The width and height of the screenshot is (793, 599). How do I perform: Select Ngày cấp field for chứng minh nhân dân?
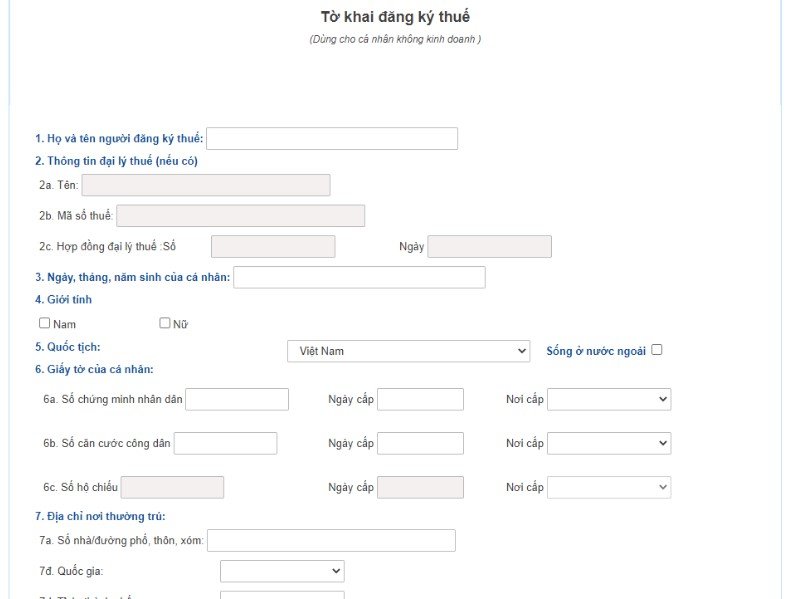tap(420, 399)
